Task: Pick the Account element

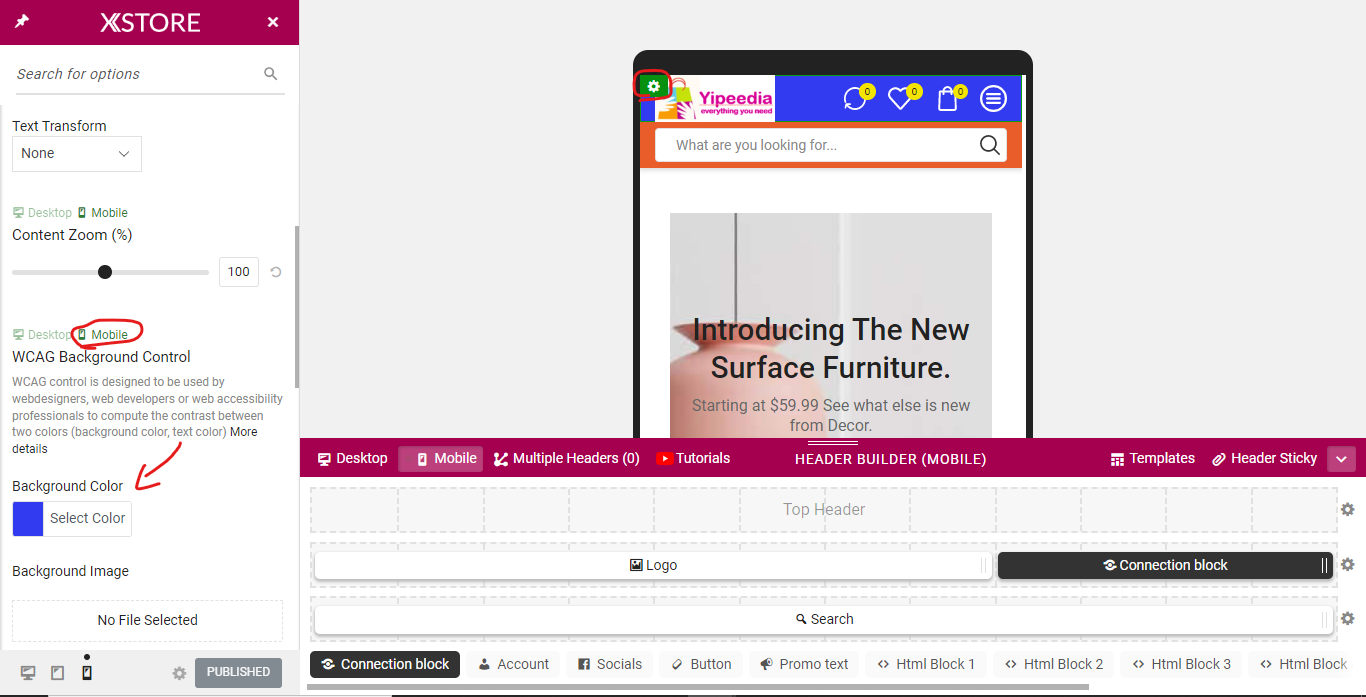Action: click(513, 664)
